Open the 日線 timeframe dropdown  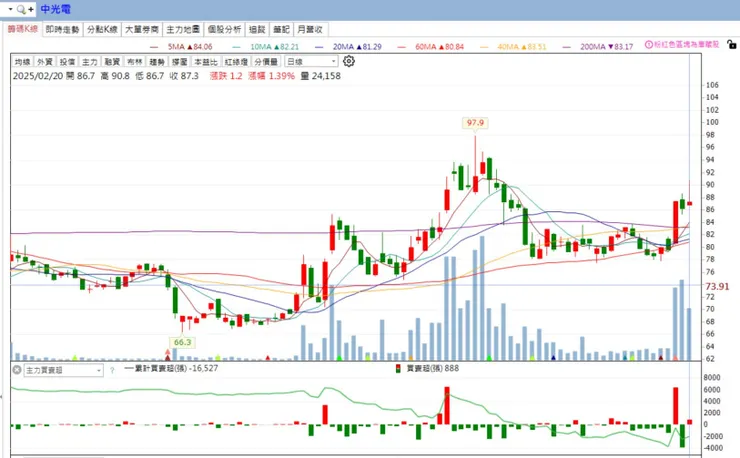(311, 62)
